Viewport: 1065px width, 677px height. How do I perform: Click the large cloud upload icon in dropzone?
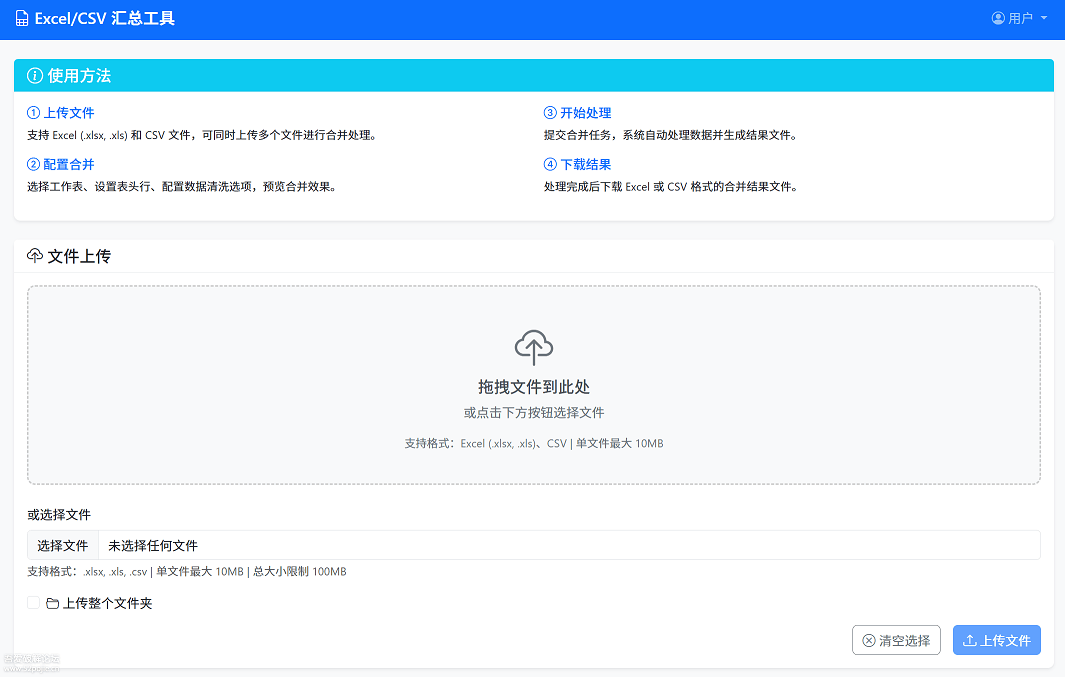click(534, 347)
